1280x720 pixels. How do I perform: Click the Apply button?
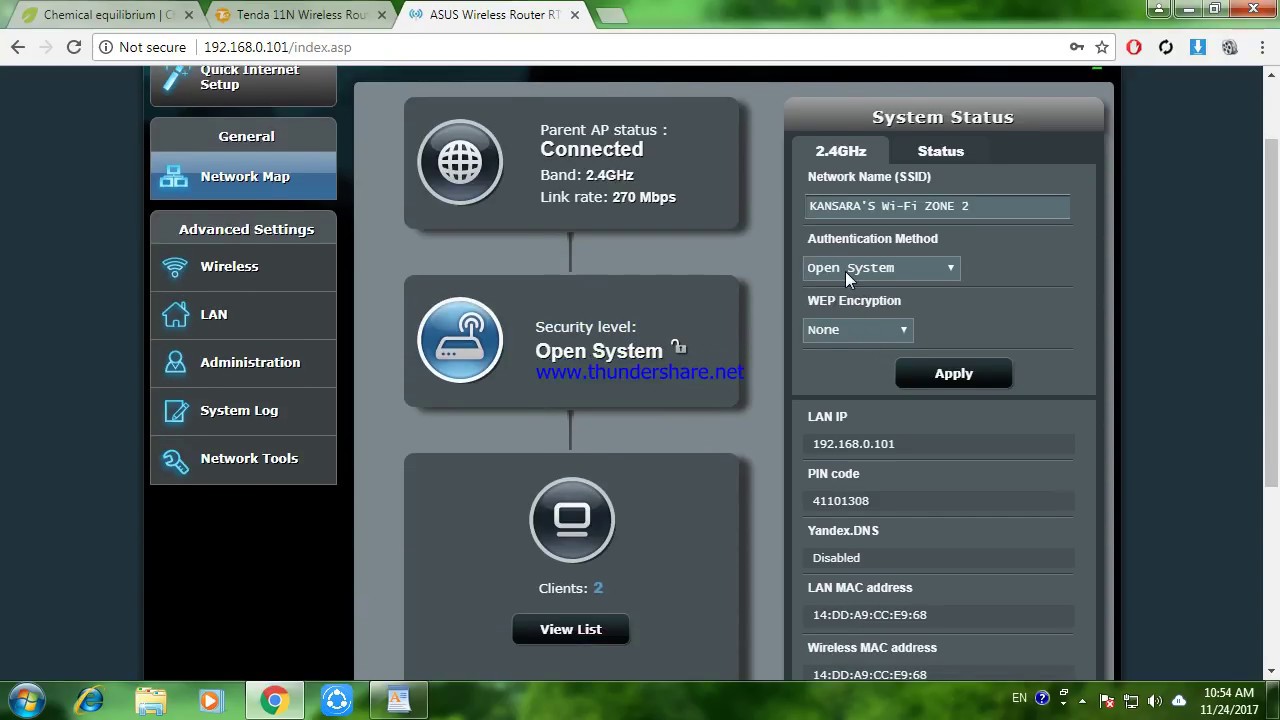point(954,373)
